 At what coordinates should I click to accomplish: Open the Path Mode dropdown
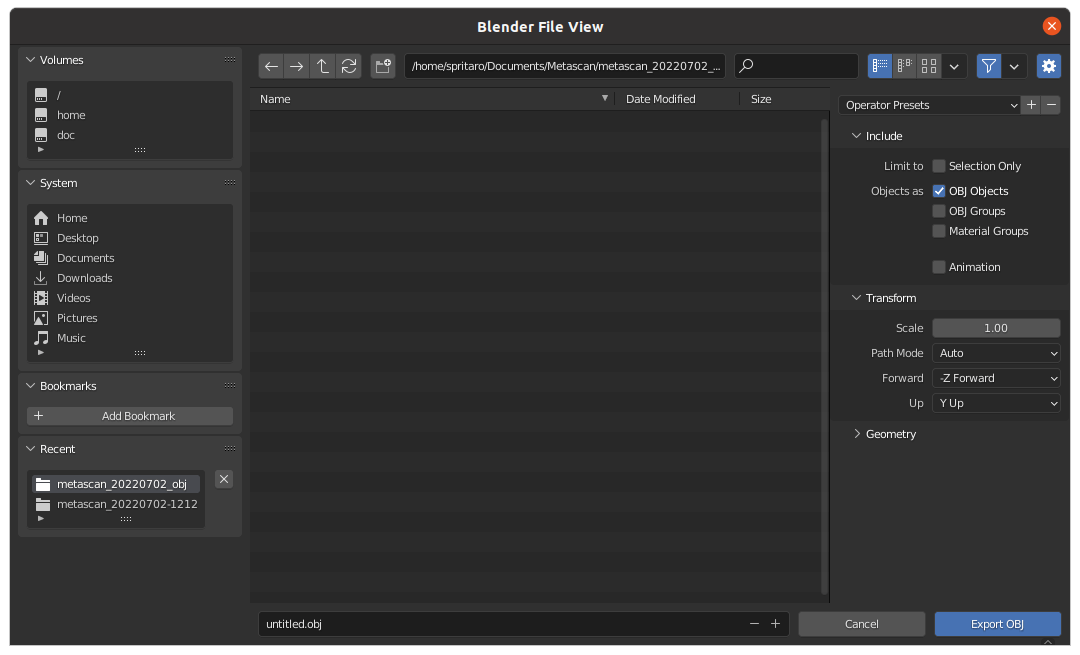996,353
